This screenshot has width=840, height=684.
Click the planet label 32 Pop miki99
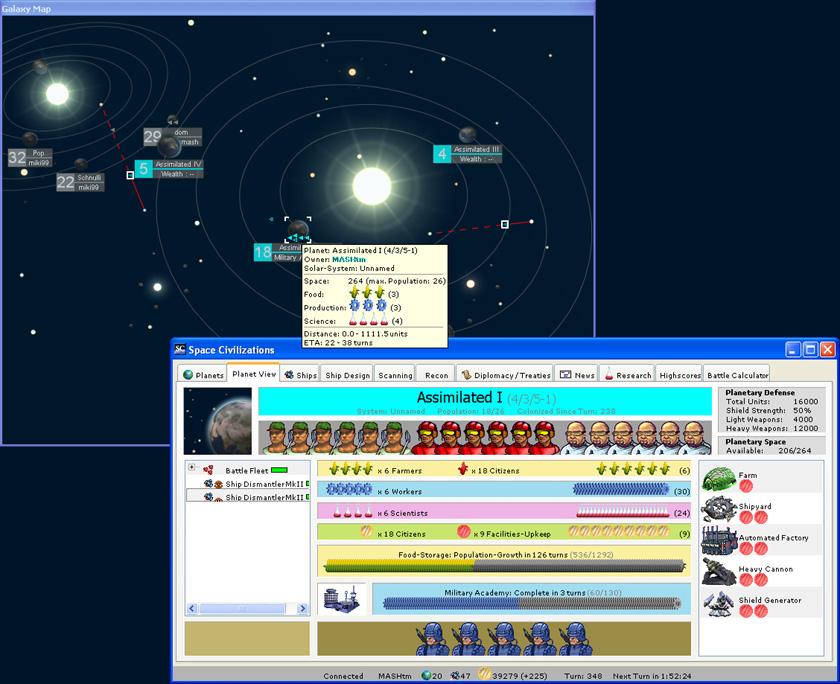pos(30,157)
